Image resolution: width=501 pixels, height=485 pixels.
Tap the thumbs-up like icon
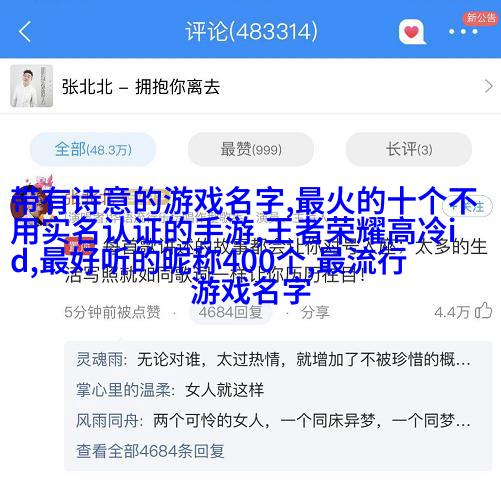[484, 310]
